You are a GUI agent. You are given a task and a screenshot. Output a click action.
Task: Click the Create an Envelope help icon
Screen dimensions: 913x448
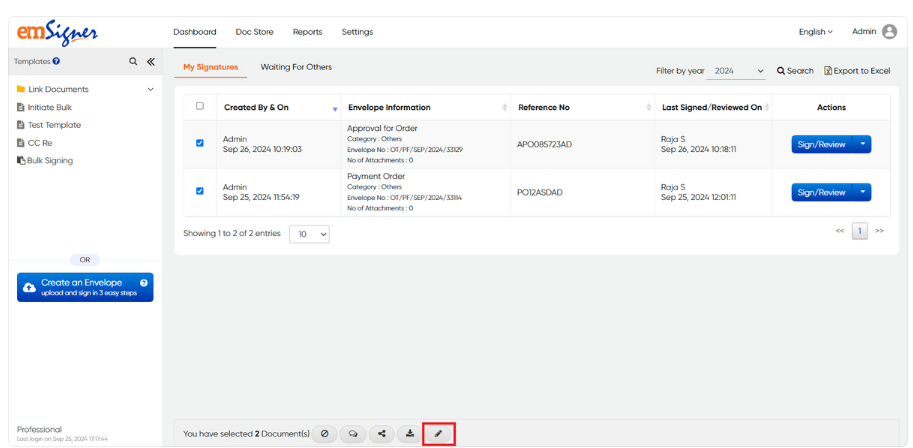coord(144,283)
